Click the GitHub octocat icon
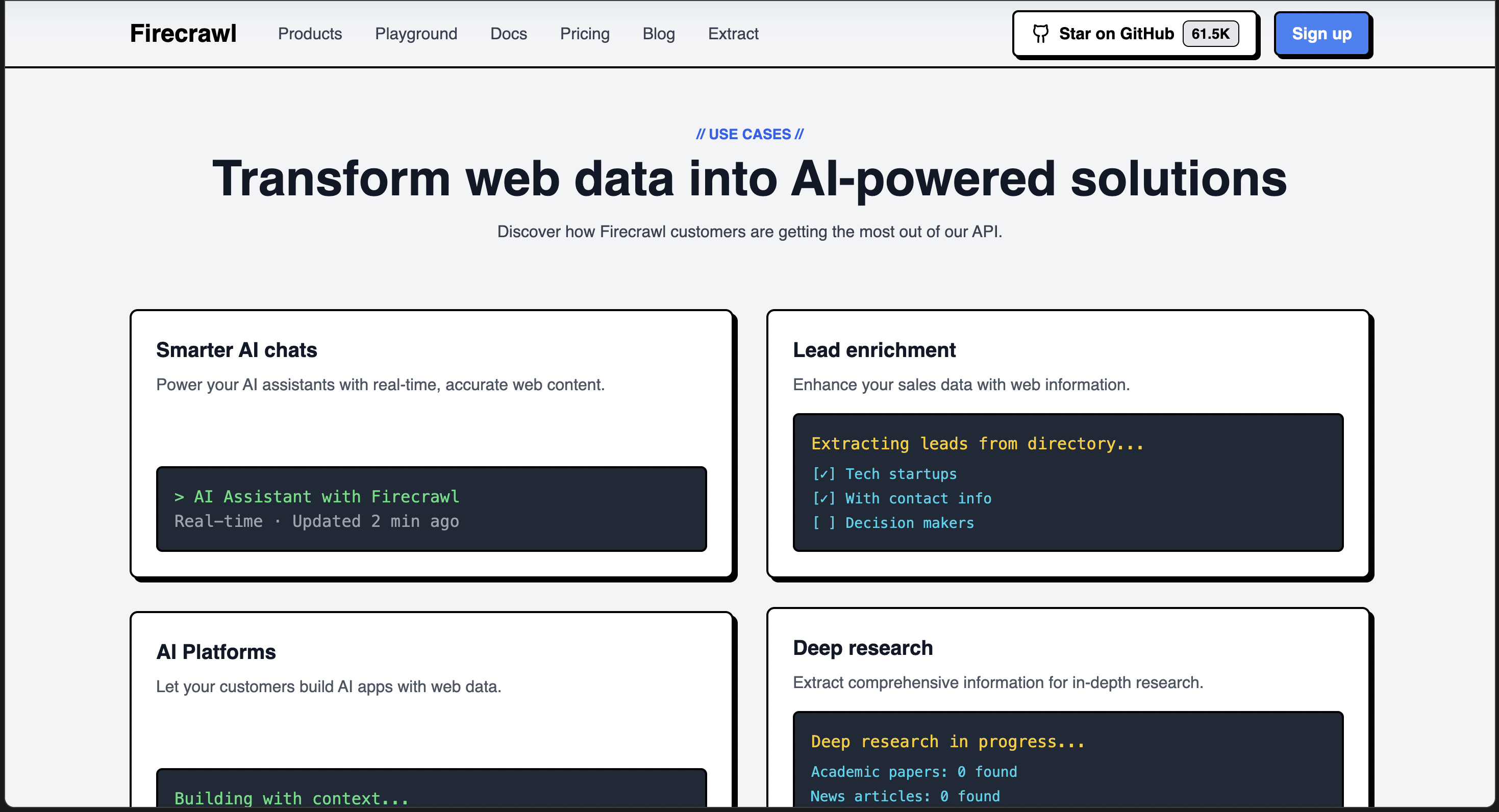The height and width of the screenshot is (812, 1499). click(1040, 34)
